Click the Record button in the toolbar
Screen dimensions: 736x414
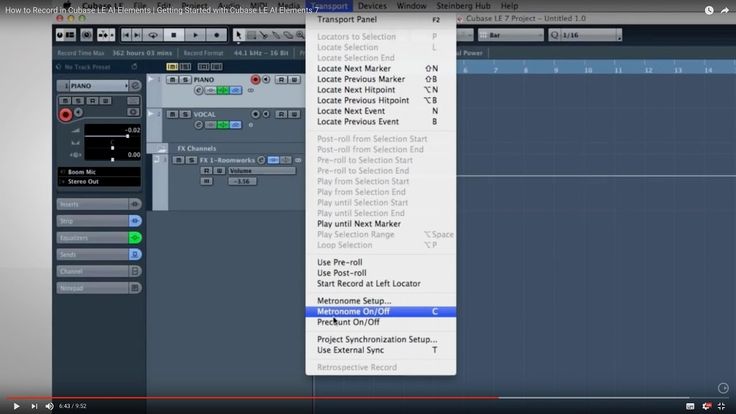[x=216, y=35]
